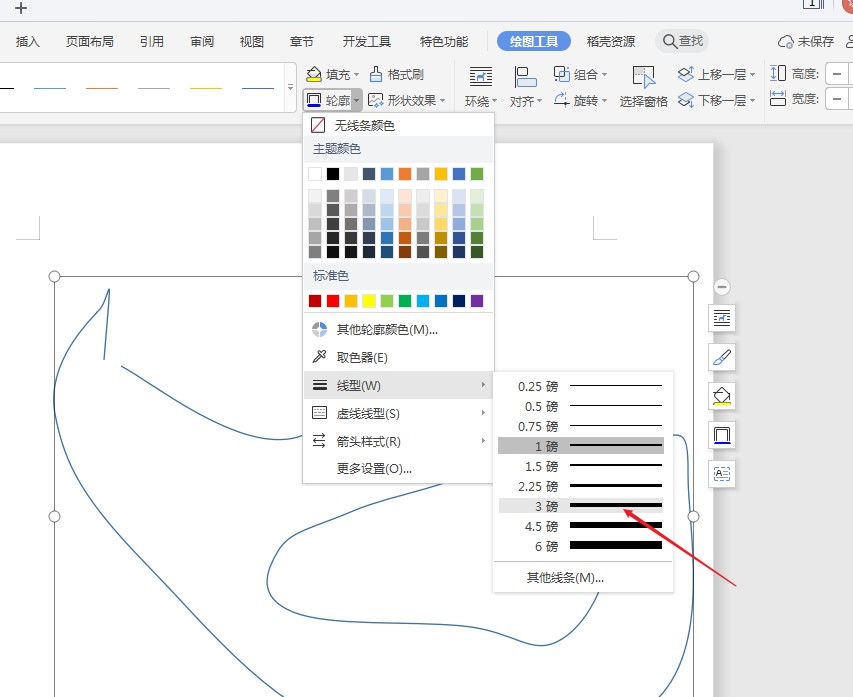Click the fill bucket icon in floating toolbar
The width and height of the screenshot is (853, 697).
pyautogui.click(x=722, y=396)
